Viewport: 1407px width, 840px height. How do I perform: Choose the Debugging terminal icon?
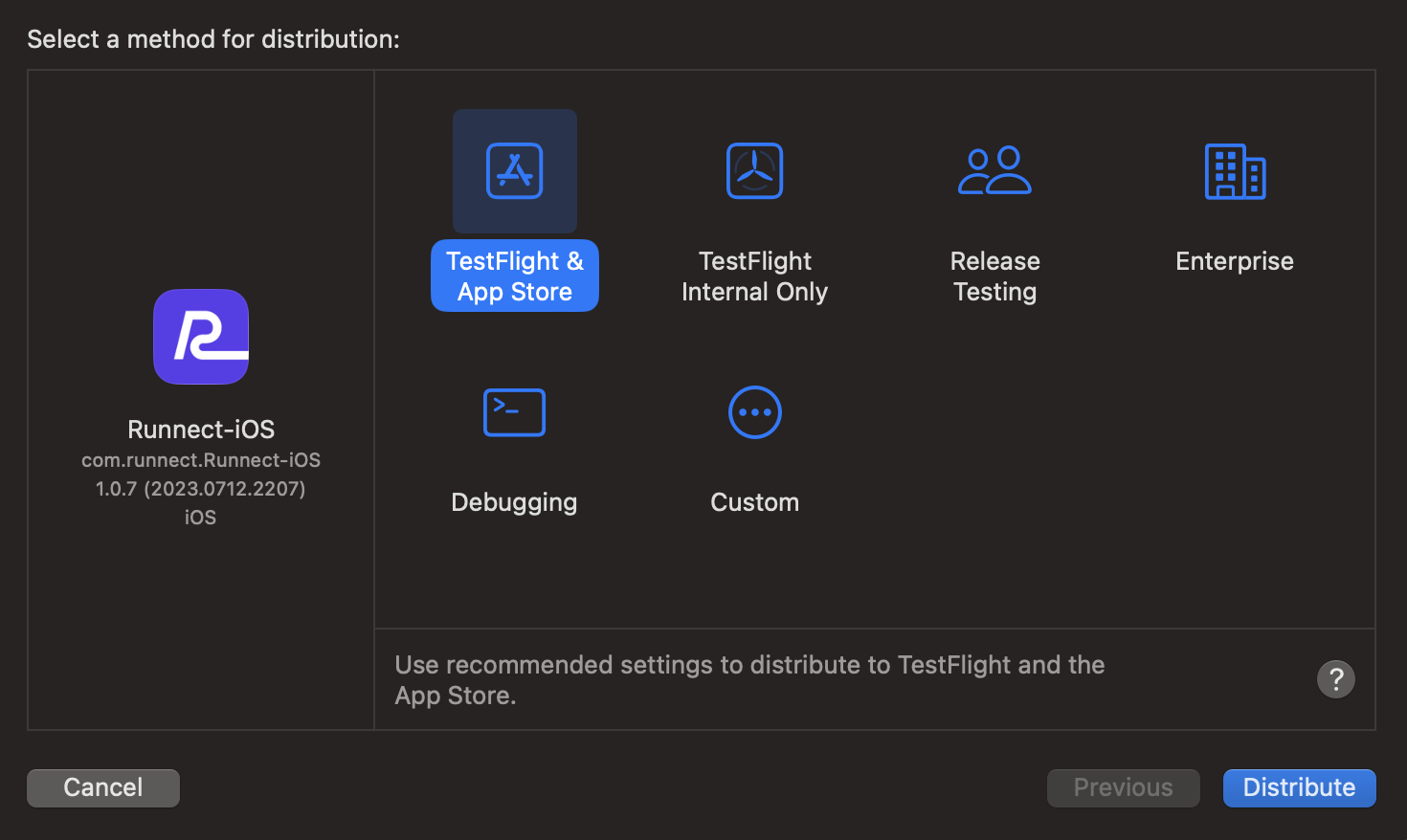coord(514,412)
